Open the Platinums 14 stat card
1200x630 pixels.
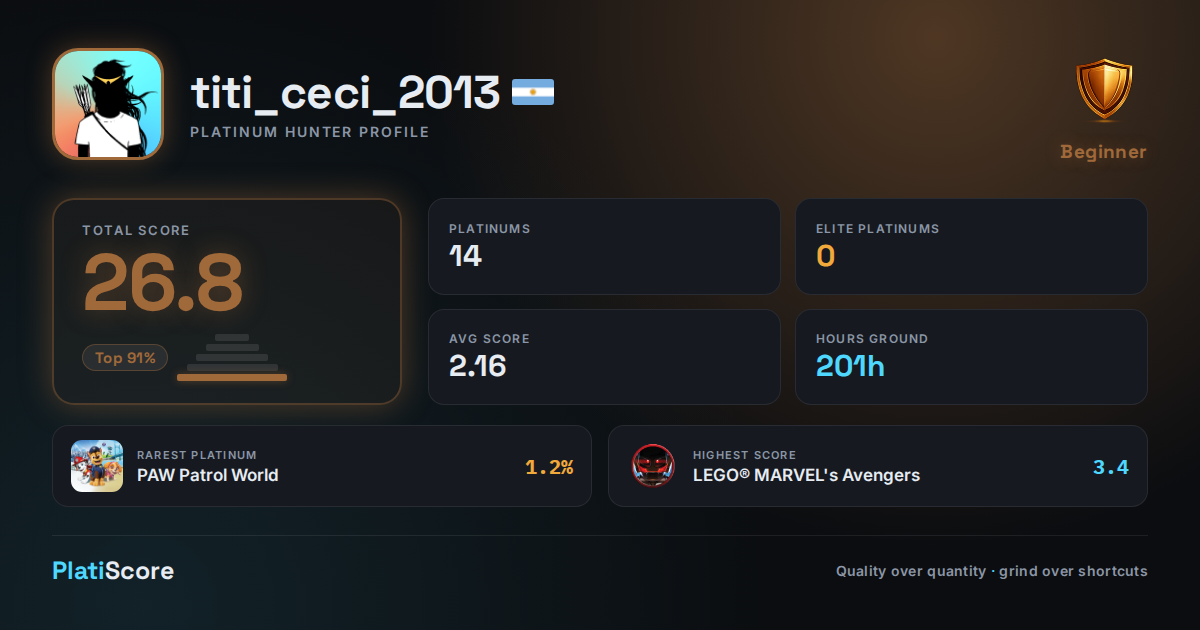coord(604,246)
